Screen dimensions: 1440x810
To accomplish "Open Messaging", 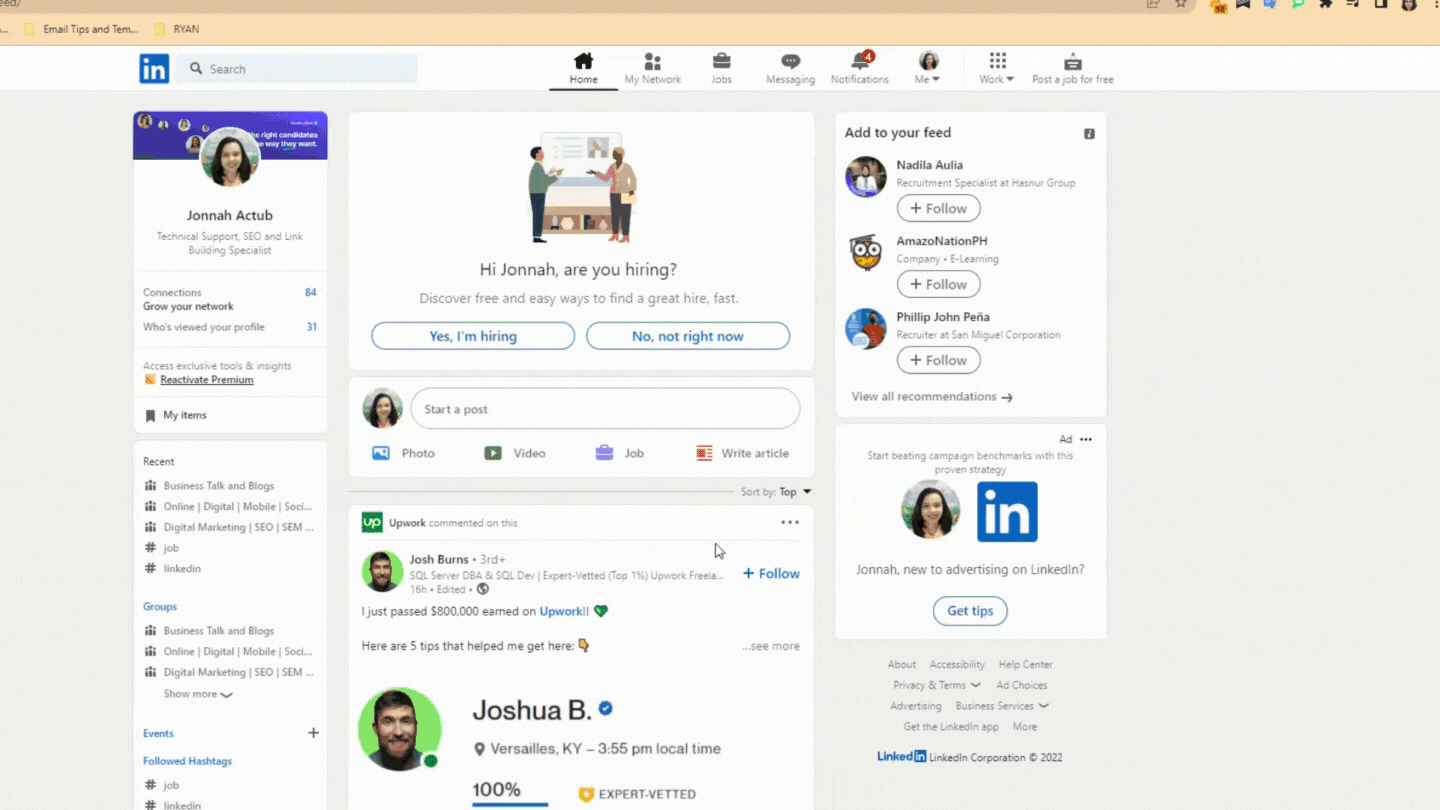I will [x=790, y=69].
